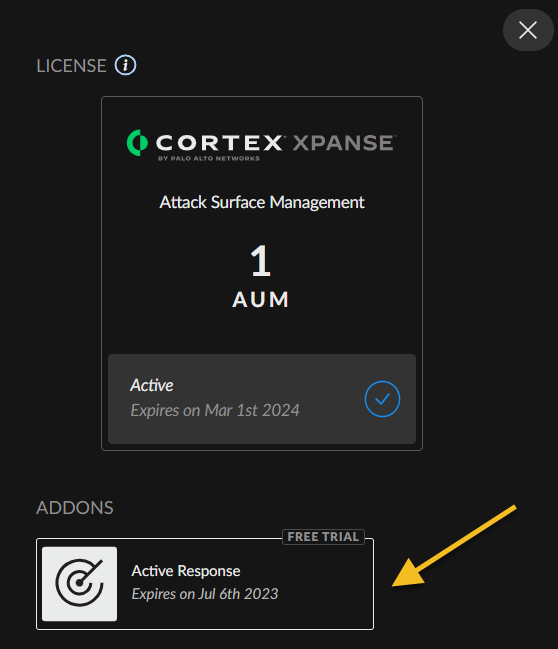This screenshot has width=558, height=649.
Task: Select the Active Response addon card
Action: tap(205, 584)
